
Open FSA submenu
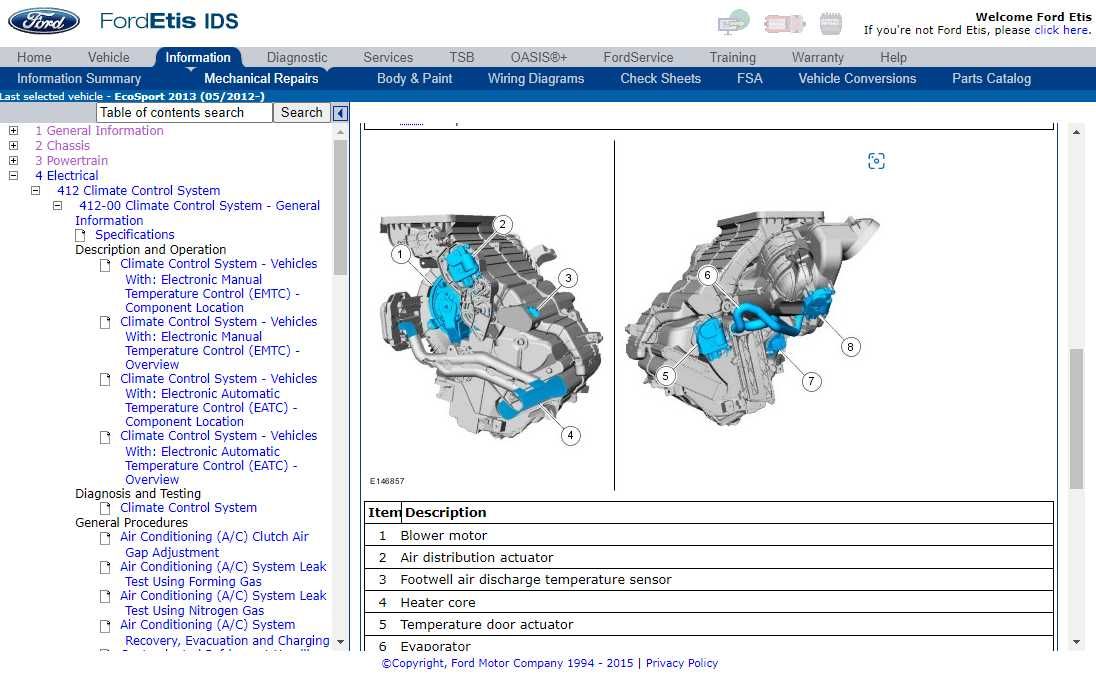pyautogui.click(x=749, y=78)
